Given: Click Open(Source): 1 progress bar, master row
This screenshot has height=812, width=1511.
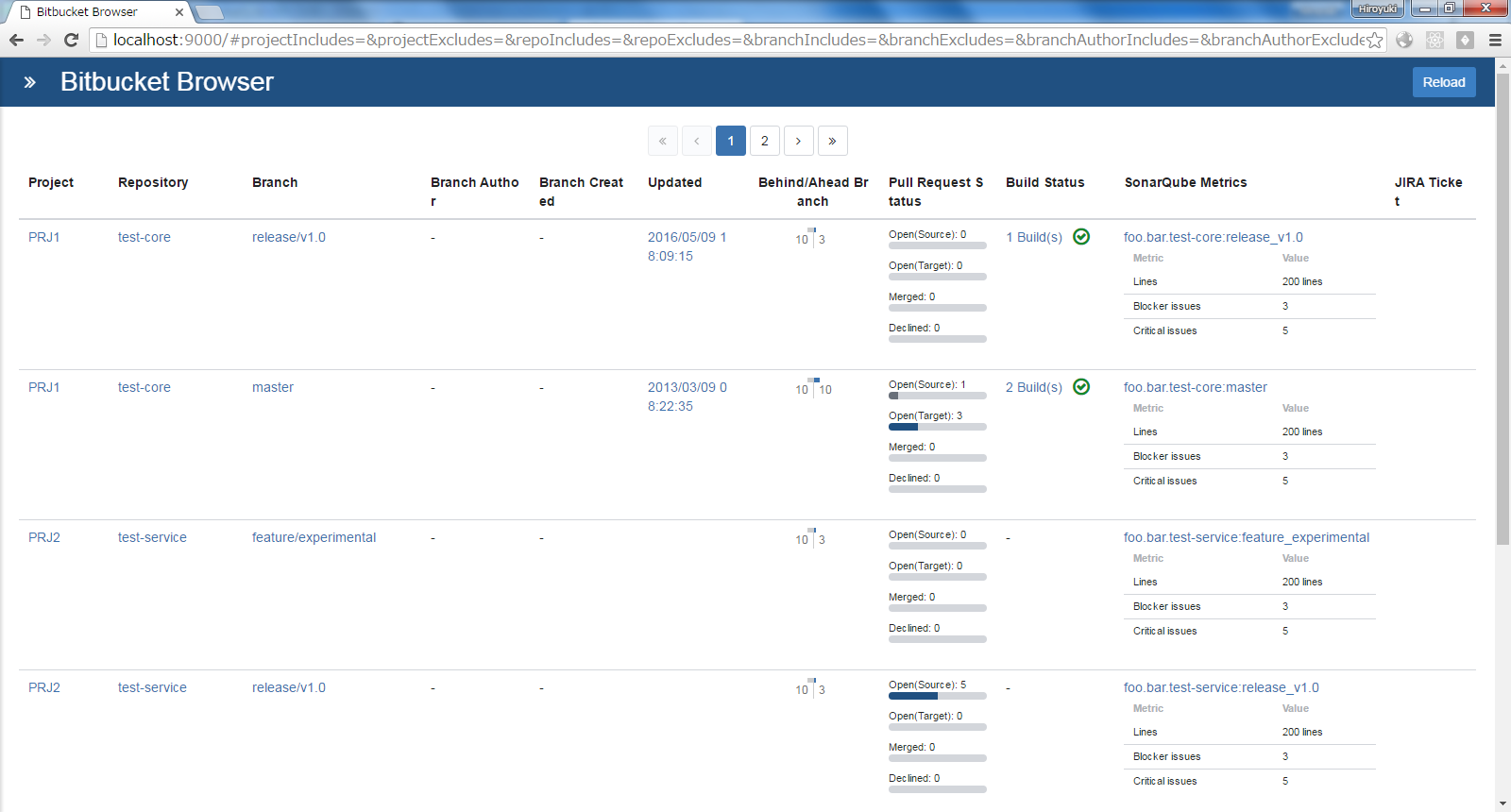Looking at the screenshot, I should (x=938, y=396).
